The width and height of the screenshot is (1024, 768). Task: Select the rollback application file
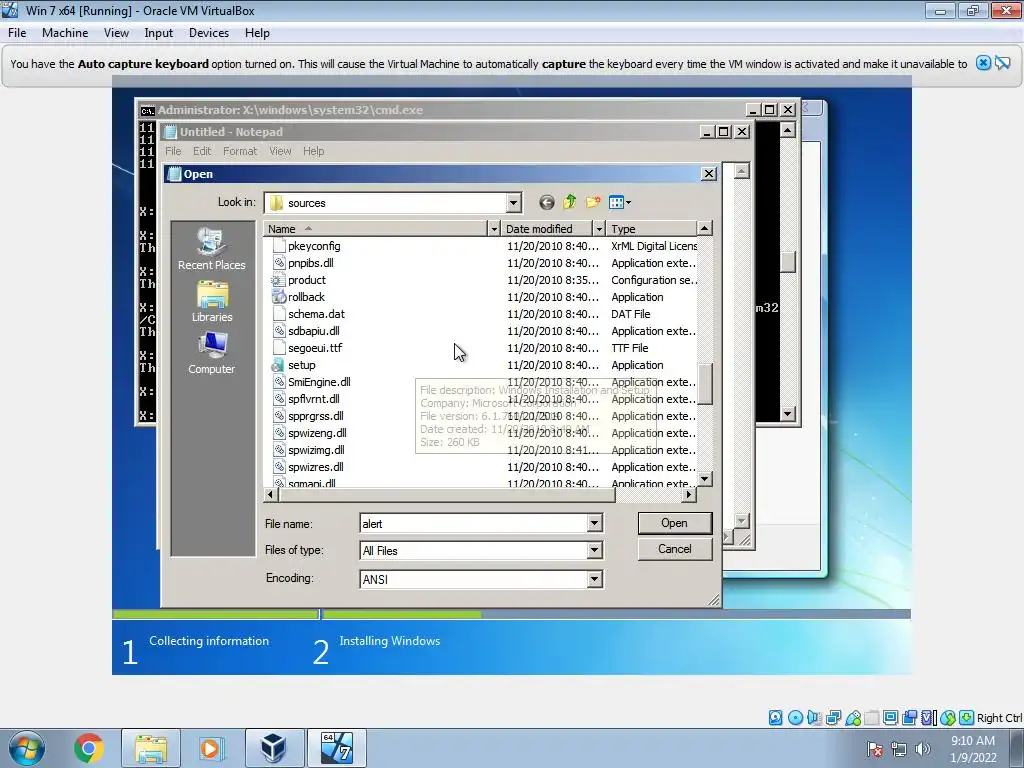[306, 297]
